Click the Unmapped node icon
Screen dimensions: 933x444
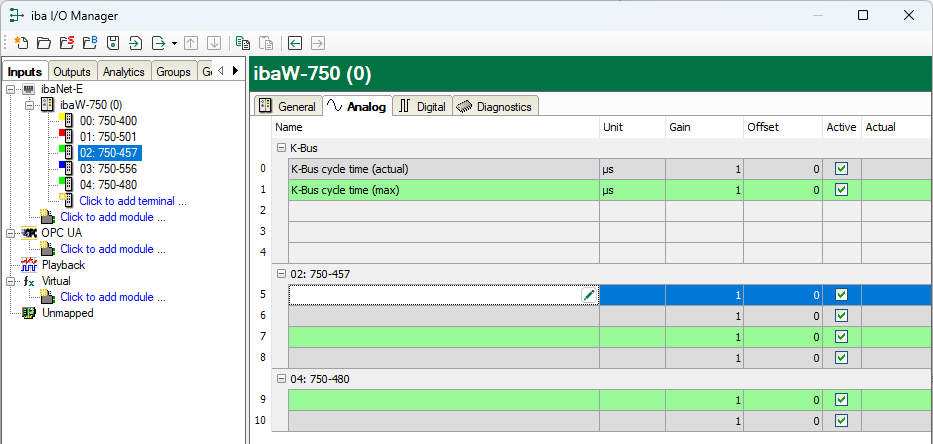29,313
